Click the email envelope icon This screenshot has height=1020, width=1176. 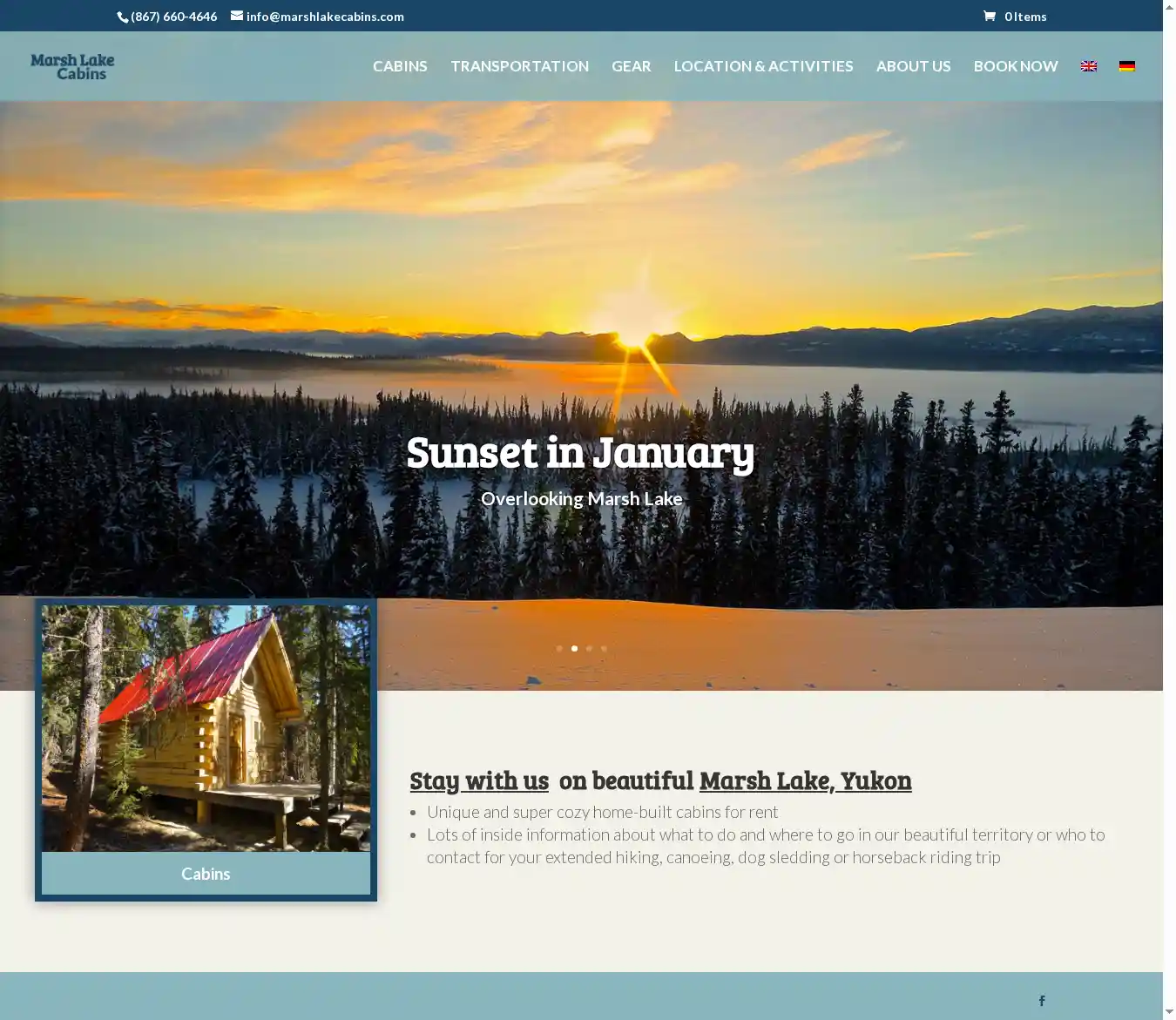(237, 16)
